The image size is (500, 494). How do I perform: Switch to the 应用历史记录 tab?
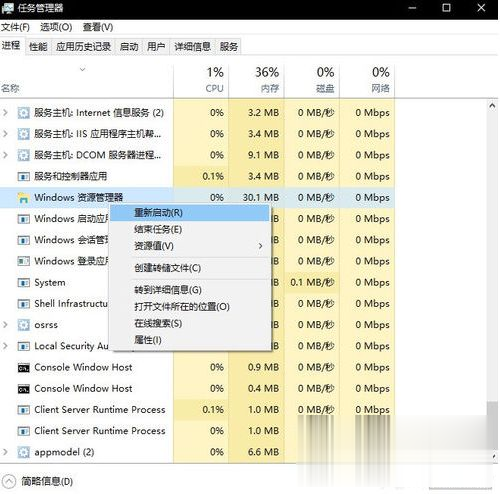pyautogui.click(x=83, y=47)
